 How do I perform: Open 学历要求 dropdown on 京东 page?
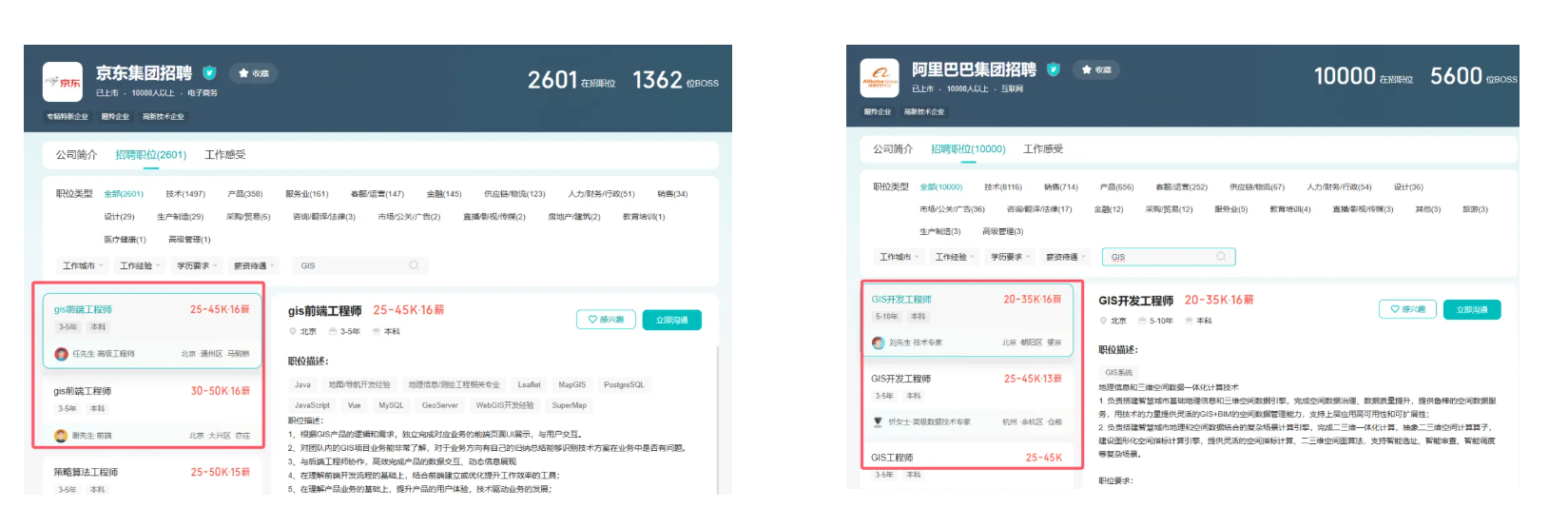tap(198, 265)
